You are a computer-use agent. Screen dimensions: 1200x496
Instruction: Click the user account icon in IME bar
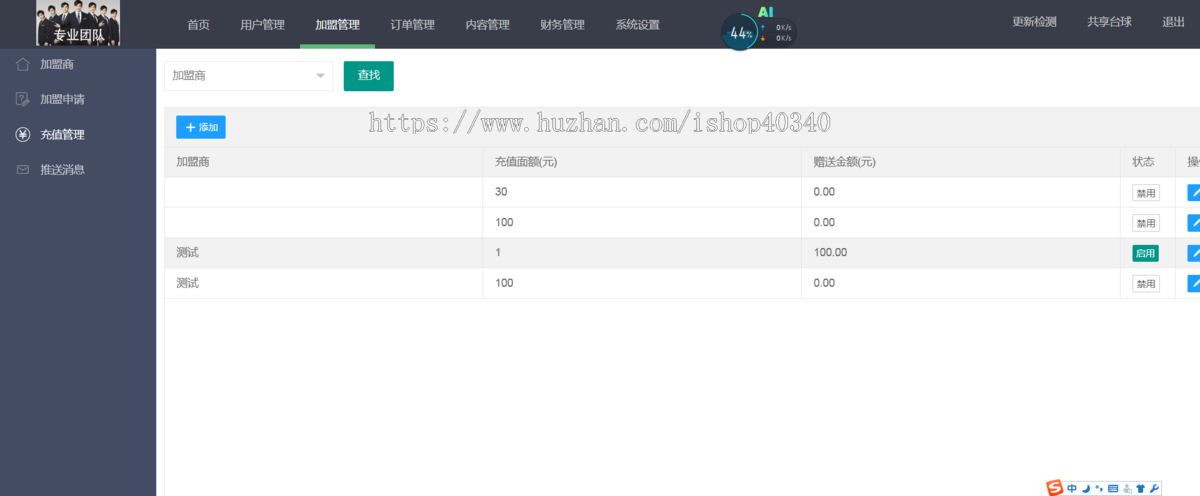(x=1127, y=489)
